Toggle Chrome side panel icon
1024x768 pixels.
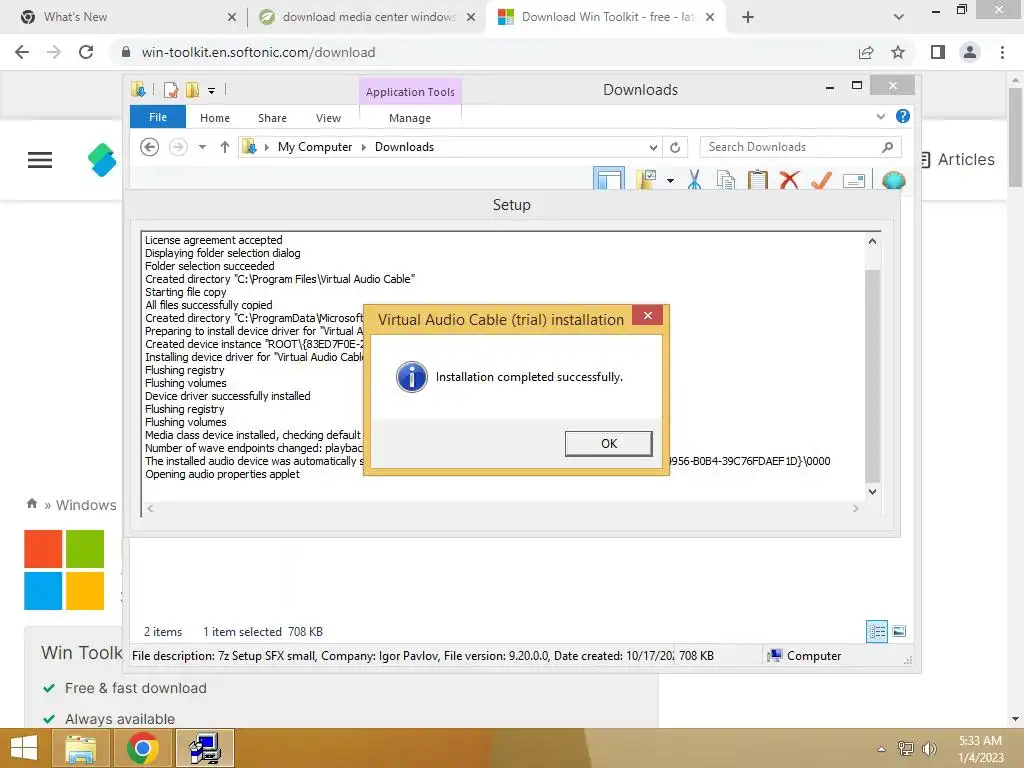[938, 52]
